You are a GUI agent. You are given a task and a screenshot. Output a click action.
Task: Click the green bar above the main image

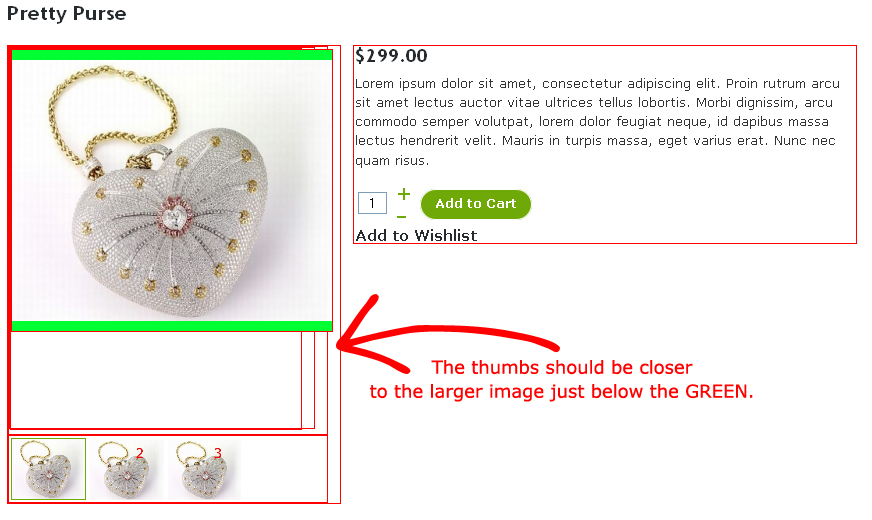(172, 55)
